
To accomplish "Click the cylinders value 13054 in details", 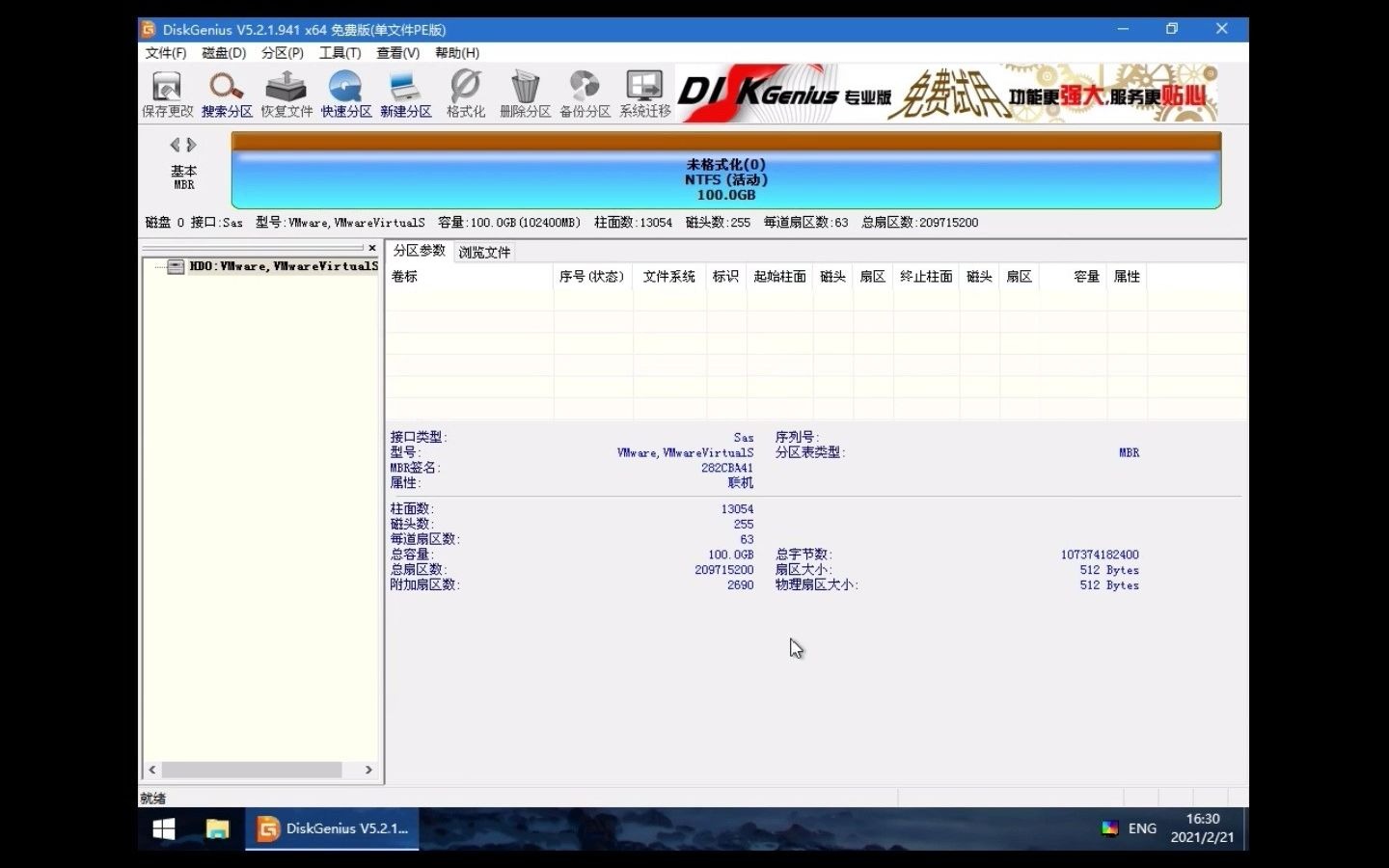I will (737, 509).
